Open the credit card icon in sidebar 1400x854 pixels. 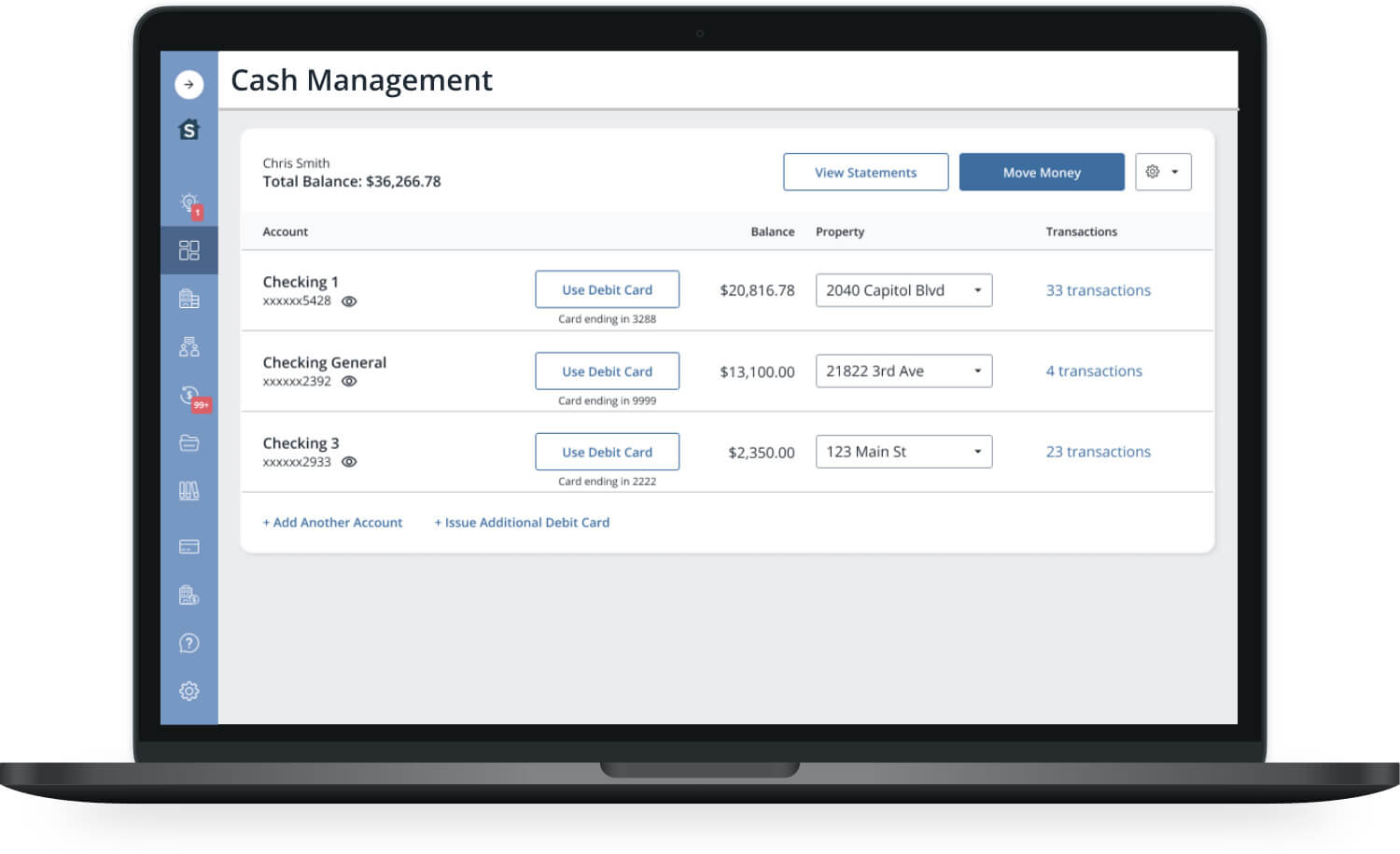189,547
